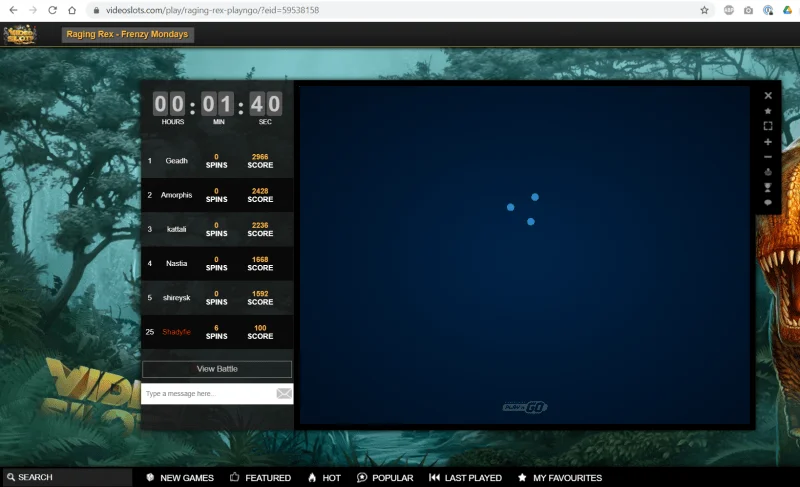Select leaderboard player Geadh

tap(177, 161)
